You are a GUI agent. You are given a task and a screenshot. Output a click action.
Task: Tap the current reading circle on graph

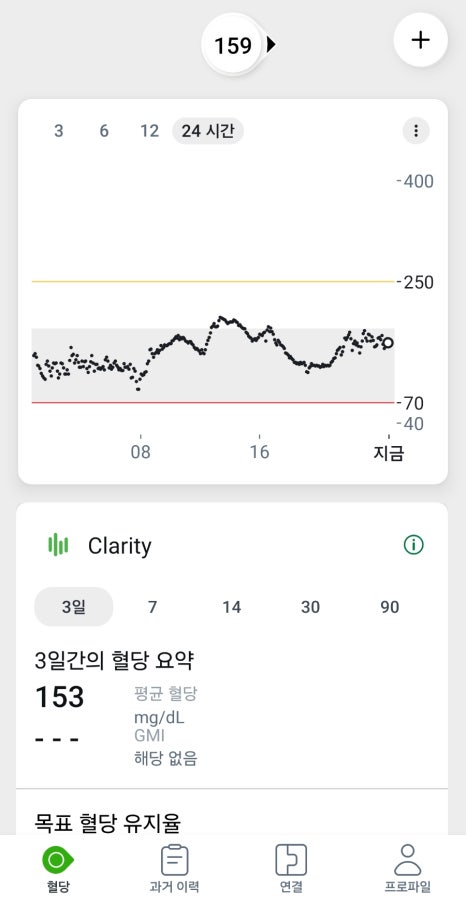tap(388, 343)
